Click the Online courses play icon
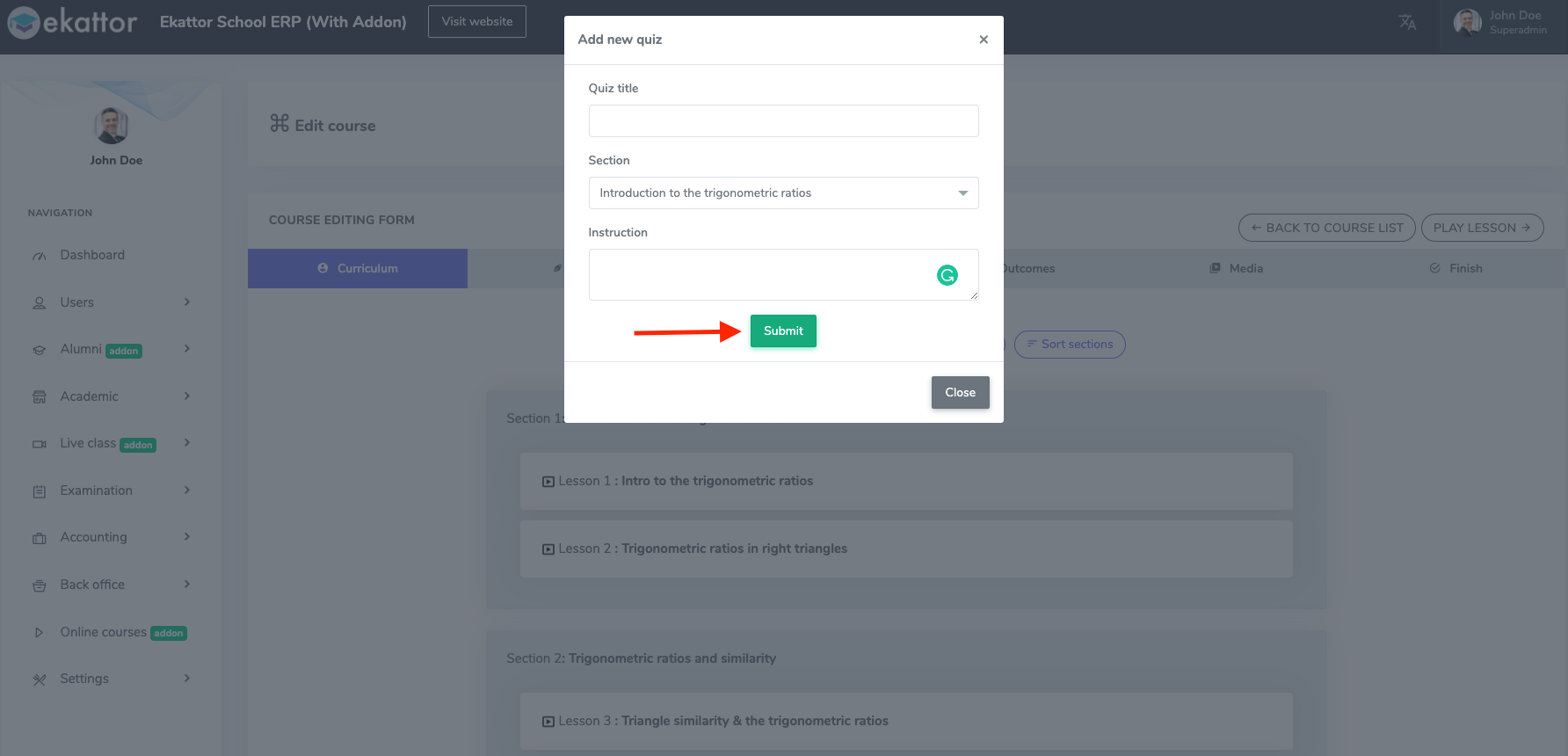This screenshot has width=1568, height=756. (40, 632)
